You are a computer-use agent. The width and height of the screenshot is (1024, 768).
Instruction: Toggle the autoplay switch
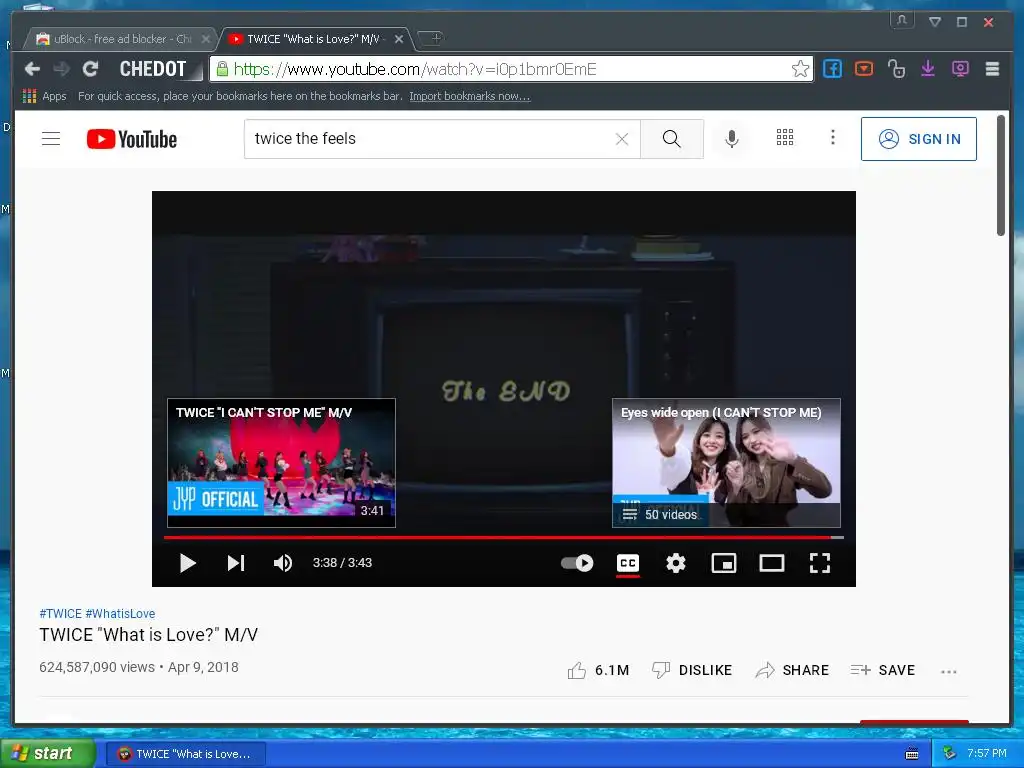577,563
